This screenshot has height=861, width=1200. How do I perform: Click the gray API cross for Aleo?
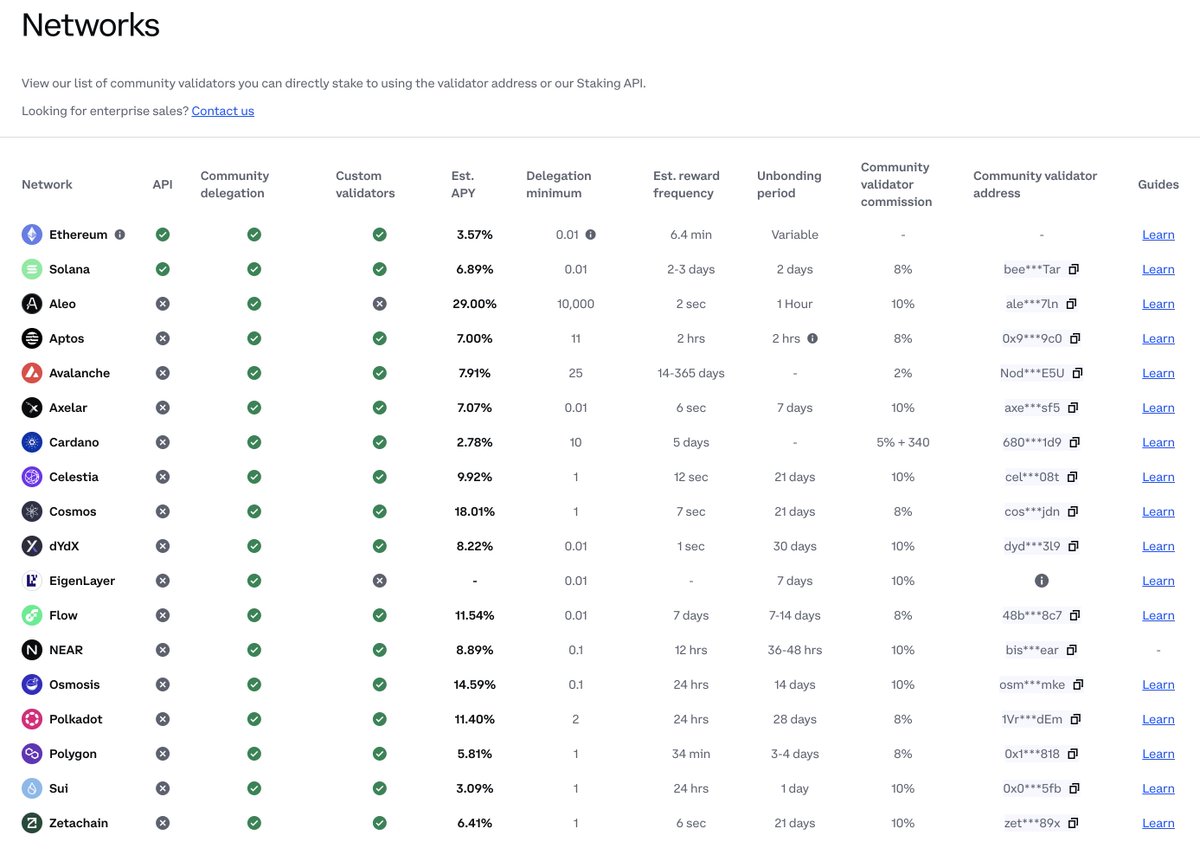[163, 304]
